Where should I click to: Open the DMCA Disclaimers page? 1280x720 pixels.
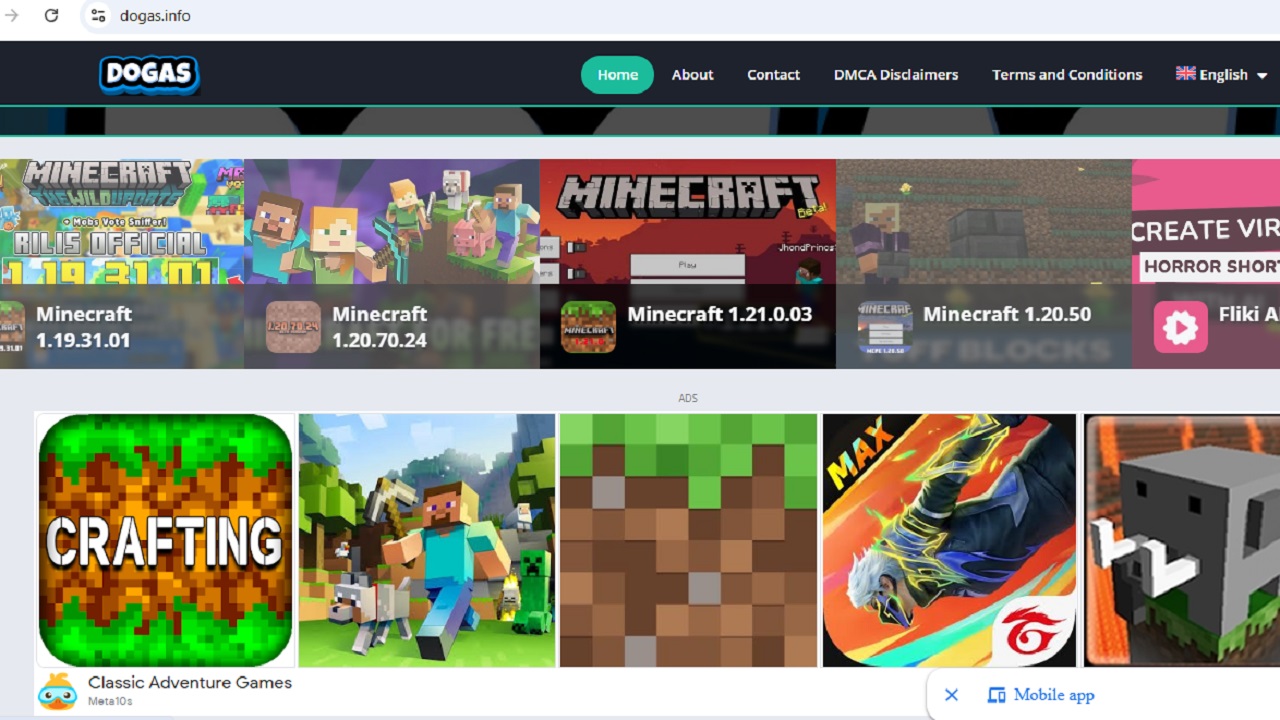(x=896, y=74)
